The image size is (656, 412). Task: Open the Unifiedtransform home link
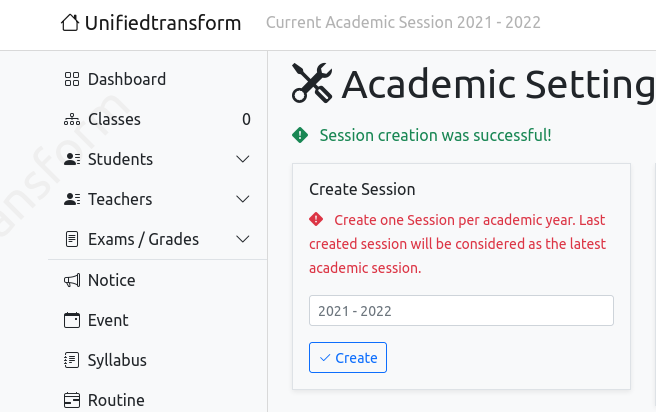point(163,22)
